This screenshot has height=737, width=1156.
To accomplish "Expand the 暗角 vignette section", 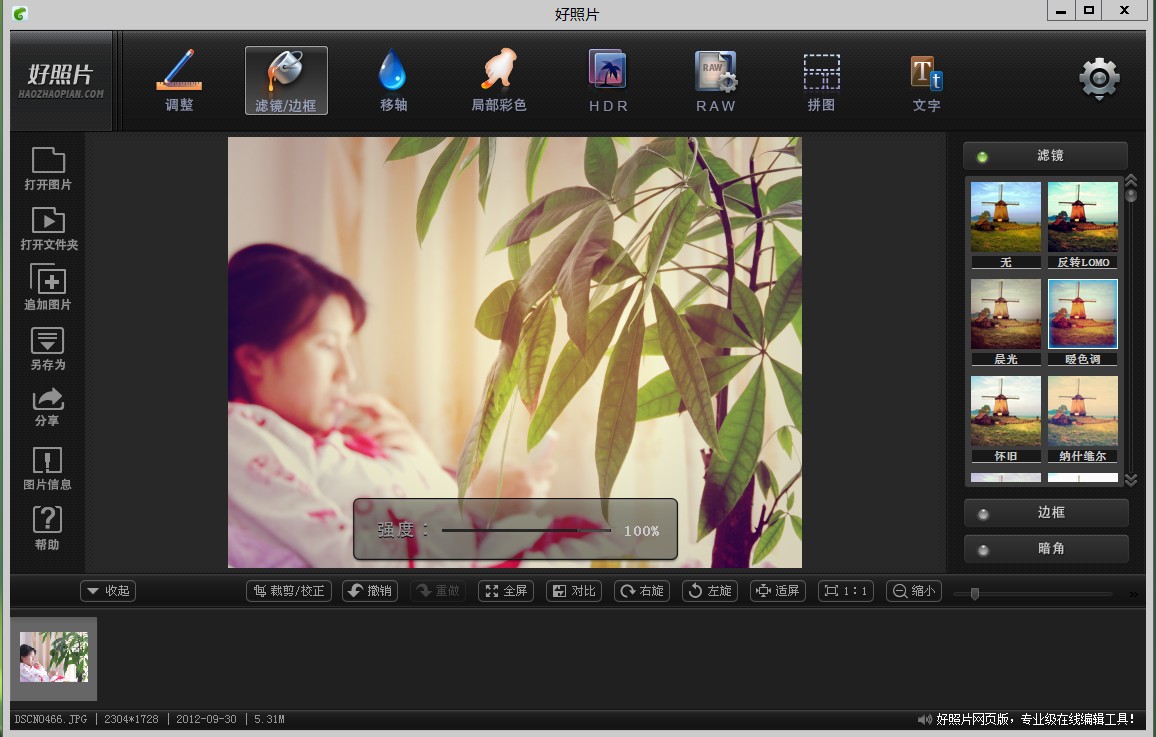I will coord(1046,549).
